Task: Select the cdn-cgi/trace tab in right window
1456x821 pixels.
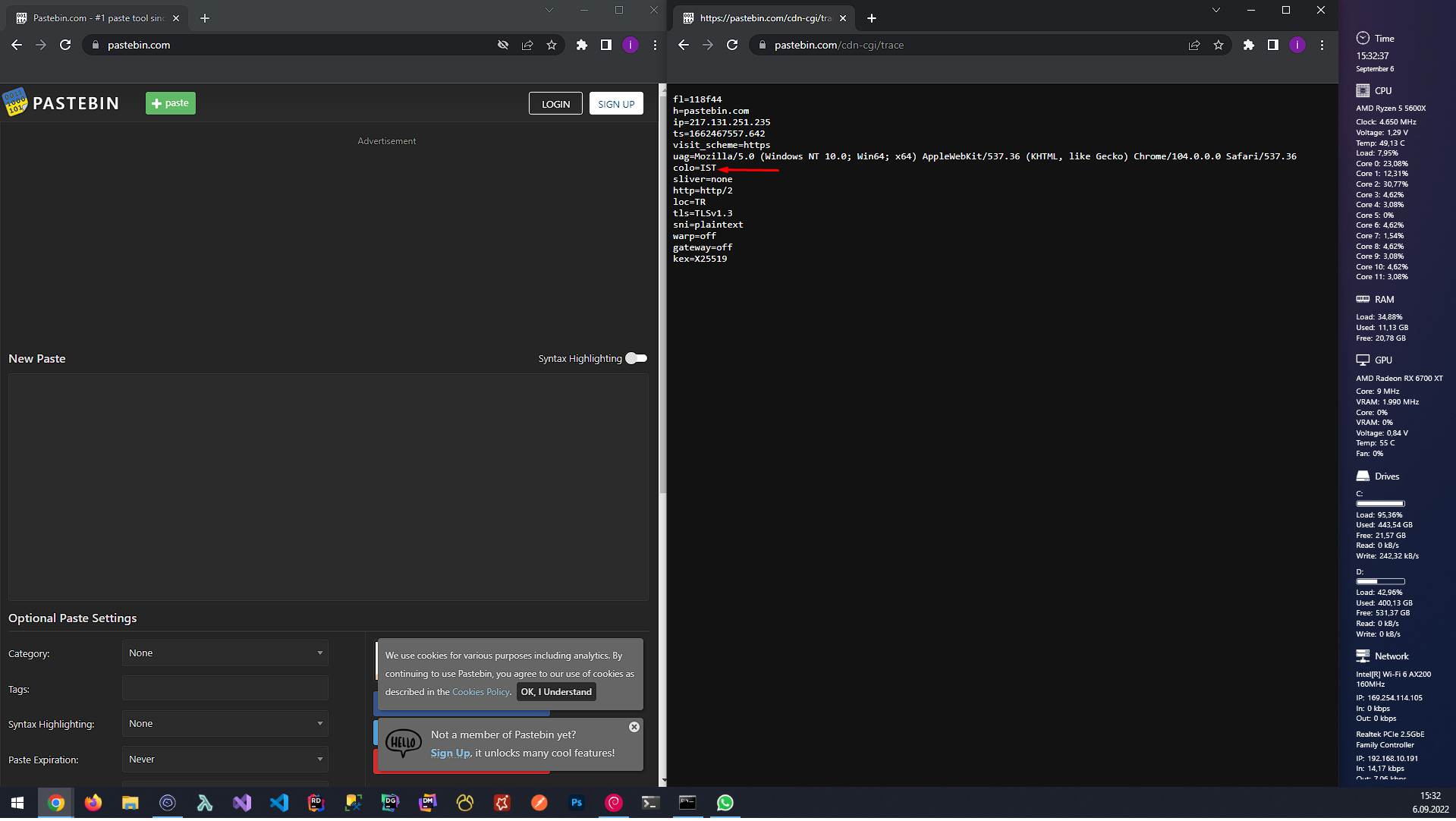Action: coord(763,18)
